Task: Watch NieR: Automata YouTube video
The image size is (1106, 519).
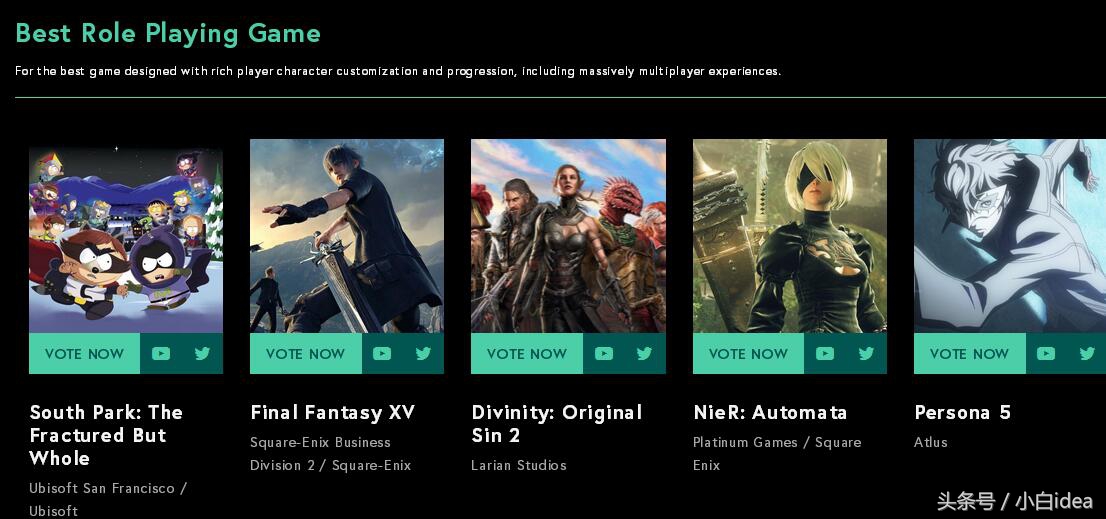Action: coord(825,353)
